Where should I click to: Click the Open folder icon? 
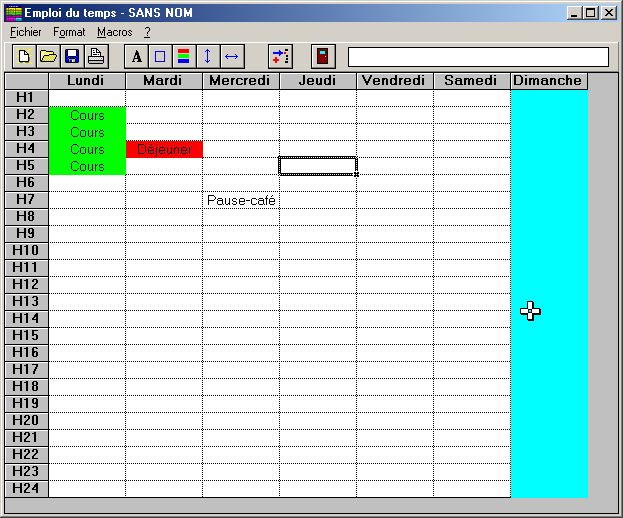(x=47, y=56)
